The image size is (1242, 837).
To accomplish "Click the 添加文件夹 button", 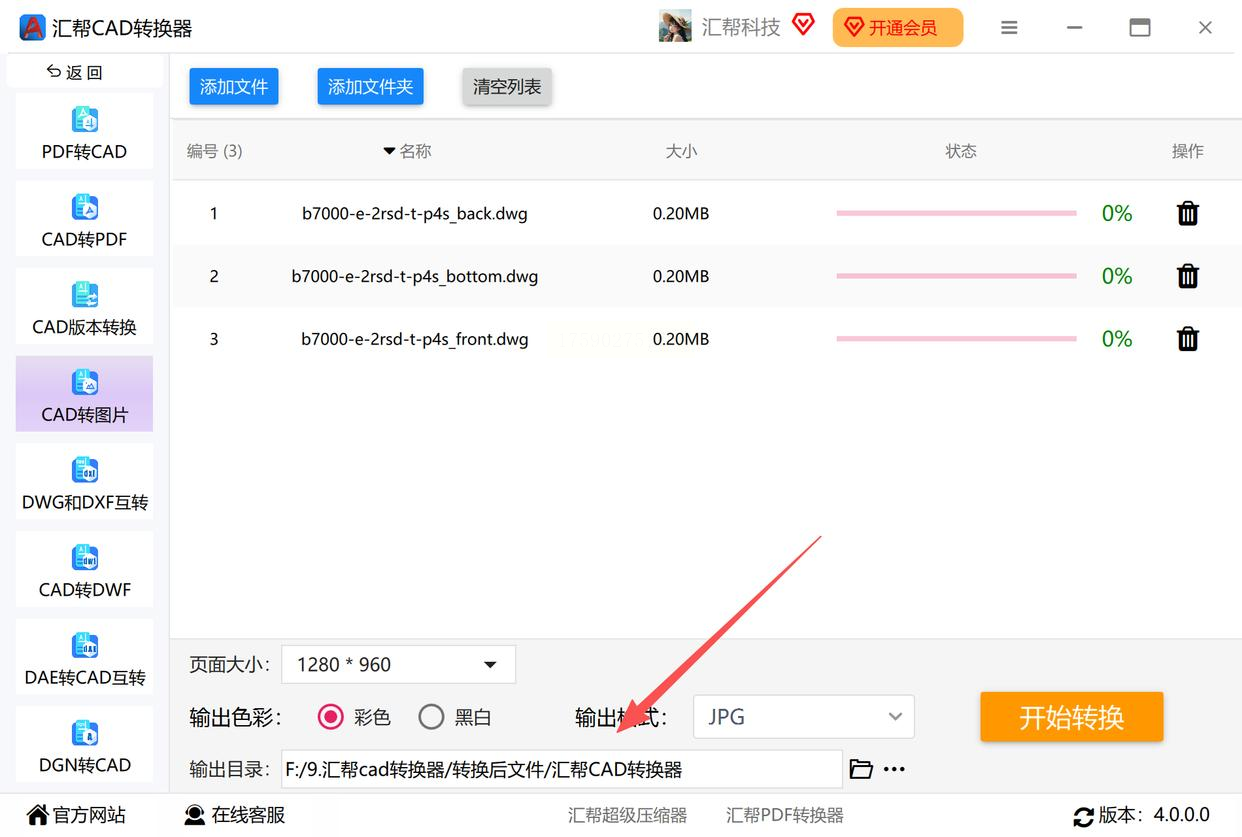I will coord(371,87).
